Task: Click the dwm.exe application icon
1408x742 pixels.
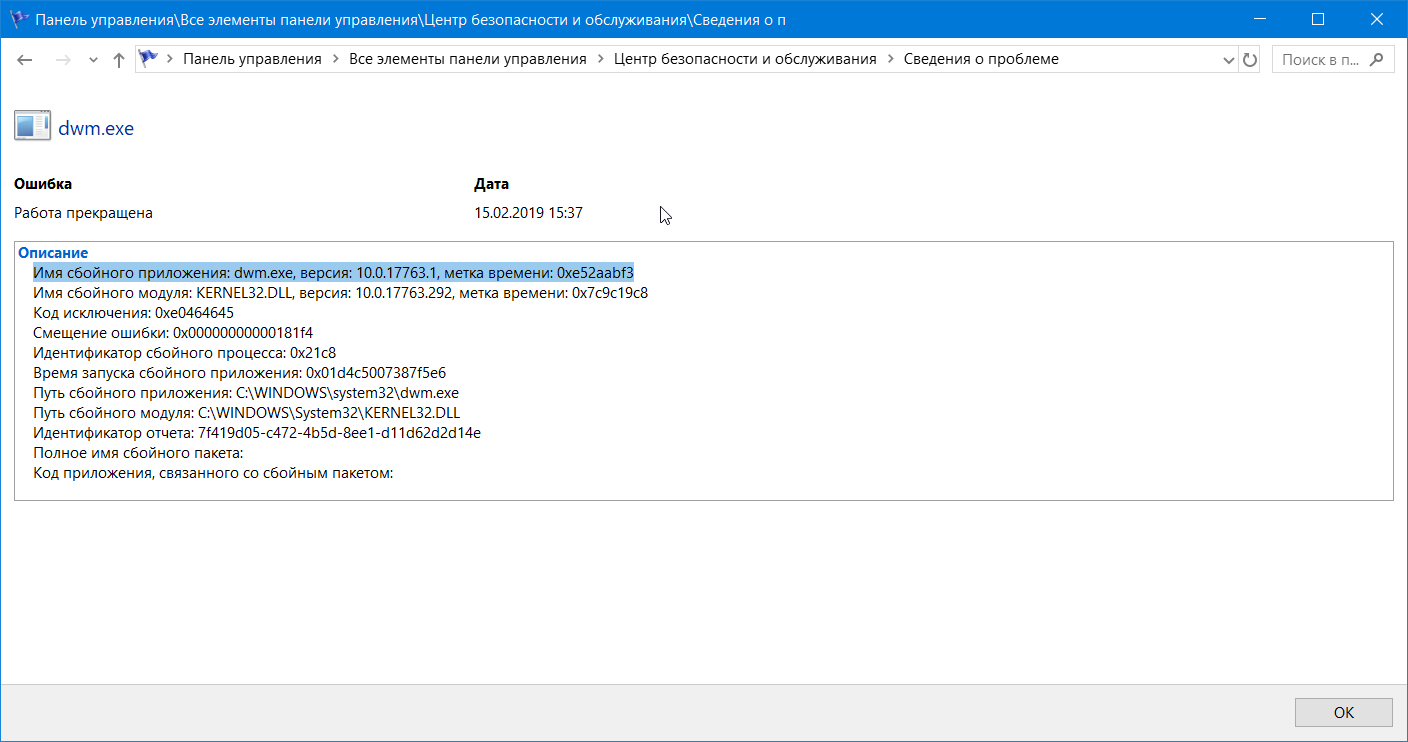Action: pyautogui.click(x=32, y=126)
